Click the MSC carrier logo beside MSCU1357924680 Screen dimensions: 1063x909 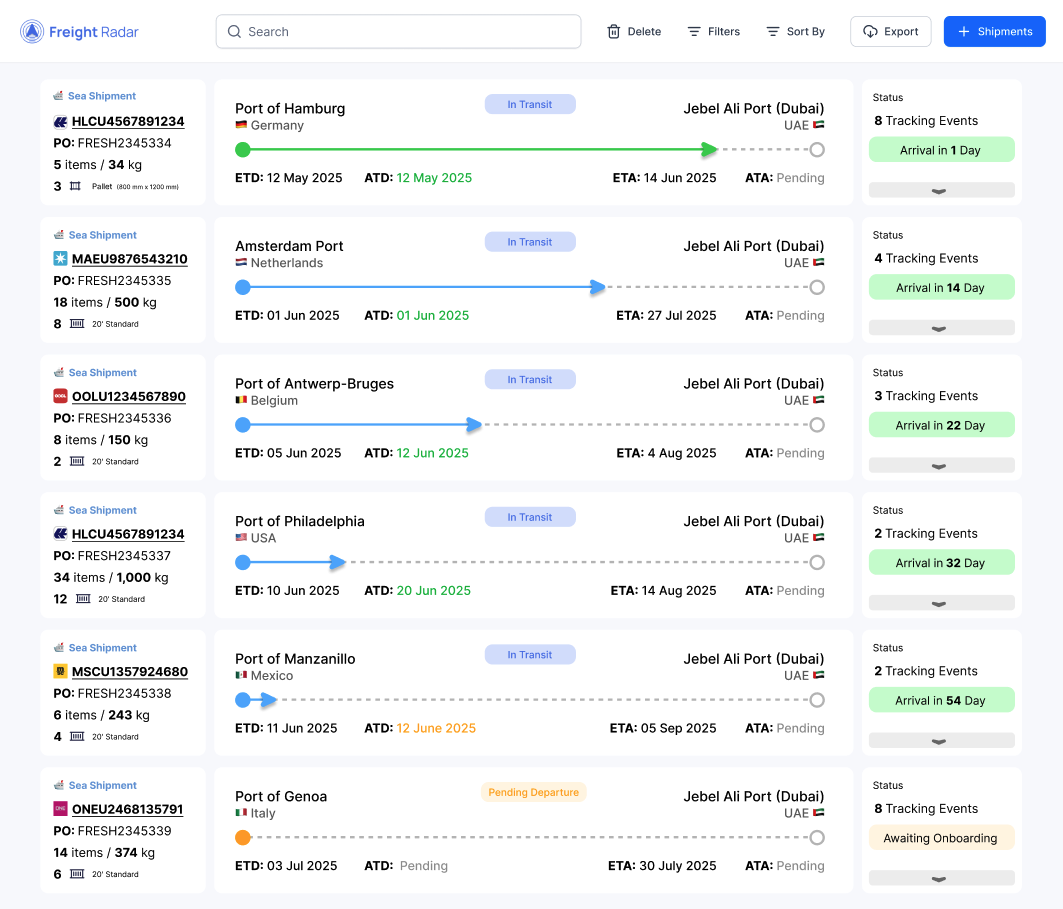(x=60, y=671)
